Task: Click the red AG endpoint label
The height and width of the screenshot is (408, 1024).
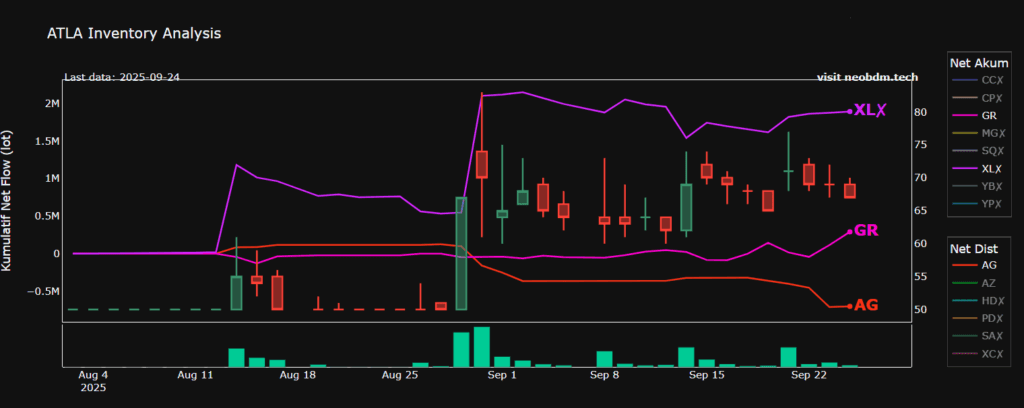Action: [x=866, y=305]
